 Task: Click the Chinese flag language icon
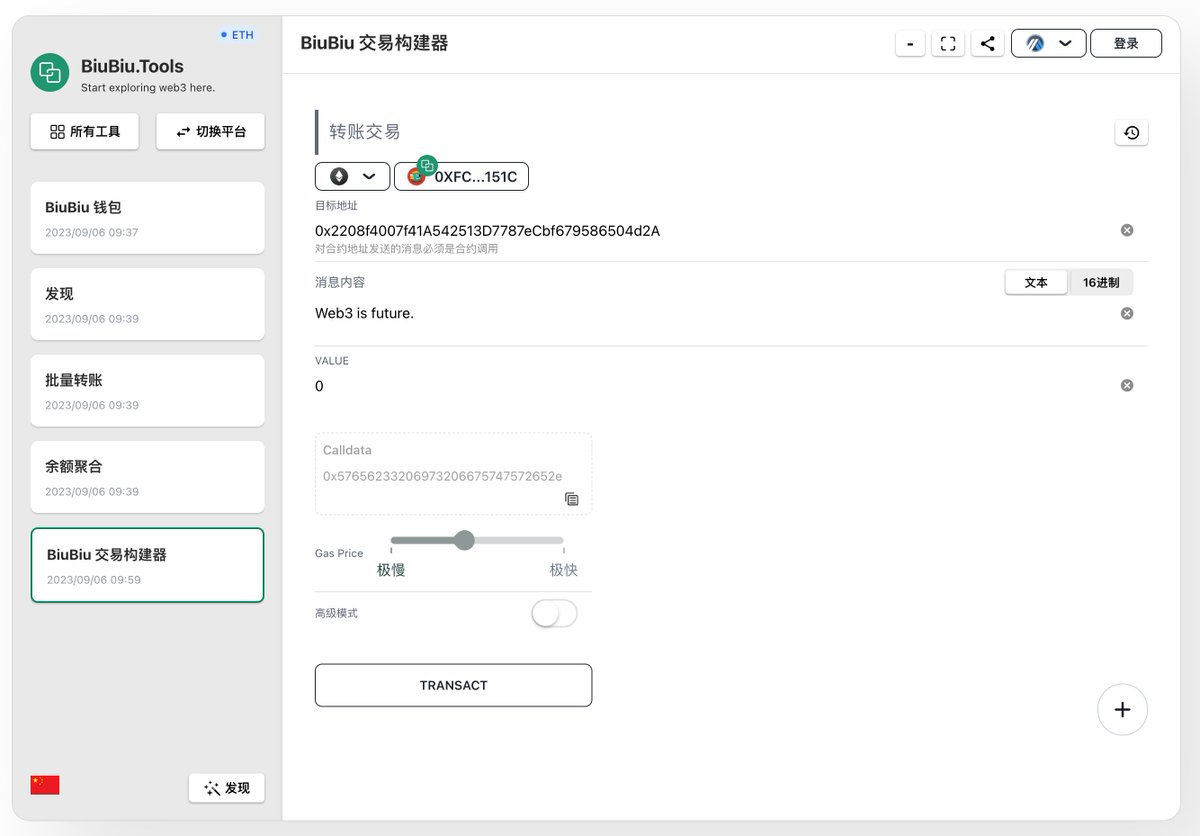(45, 785)
